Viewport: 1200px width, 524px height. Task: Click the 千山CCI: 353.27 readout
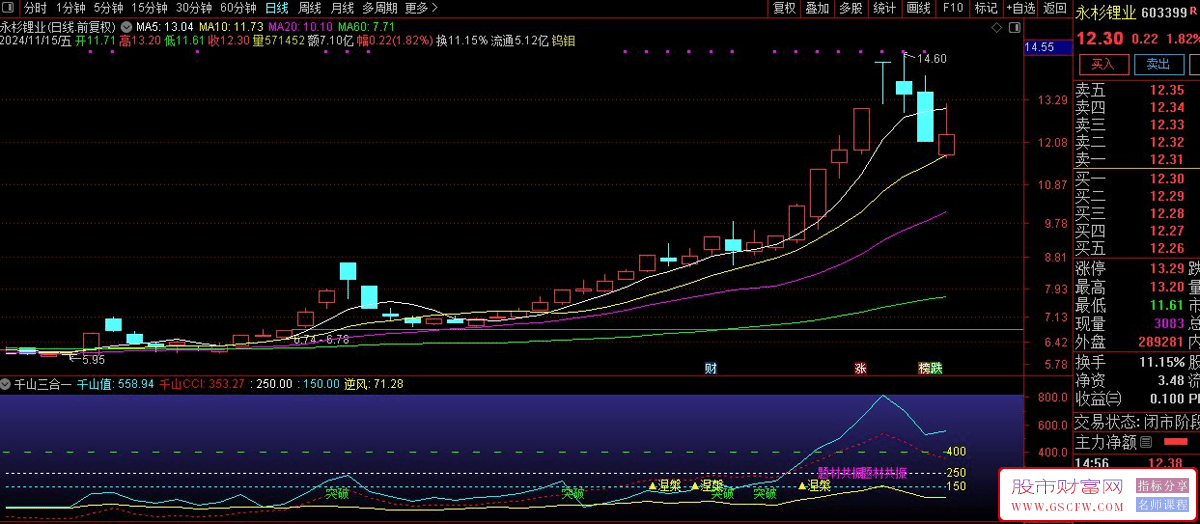pos(204,384)
